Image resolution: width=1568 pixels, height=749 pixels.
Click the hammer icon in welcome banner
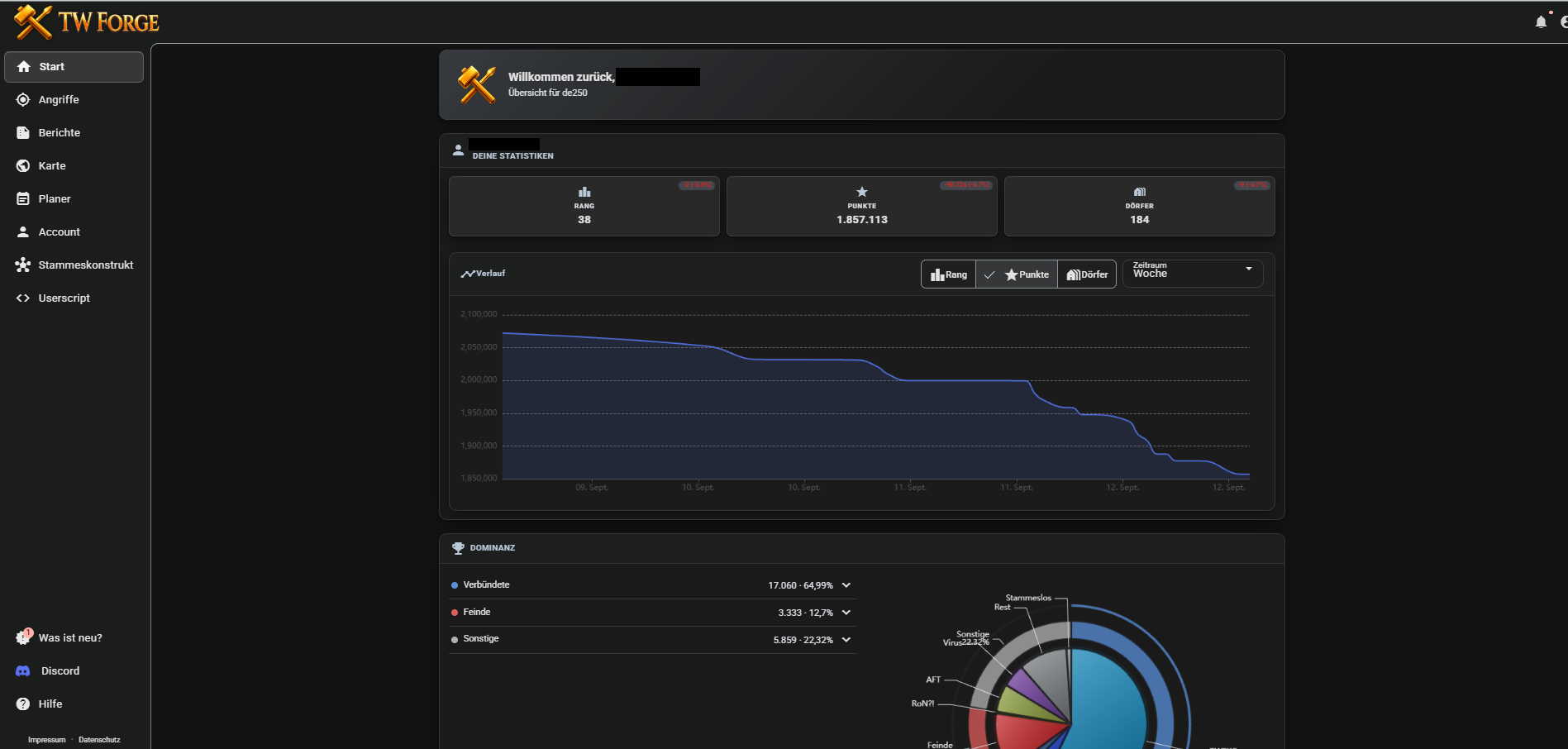[x=477, y=84]
